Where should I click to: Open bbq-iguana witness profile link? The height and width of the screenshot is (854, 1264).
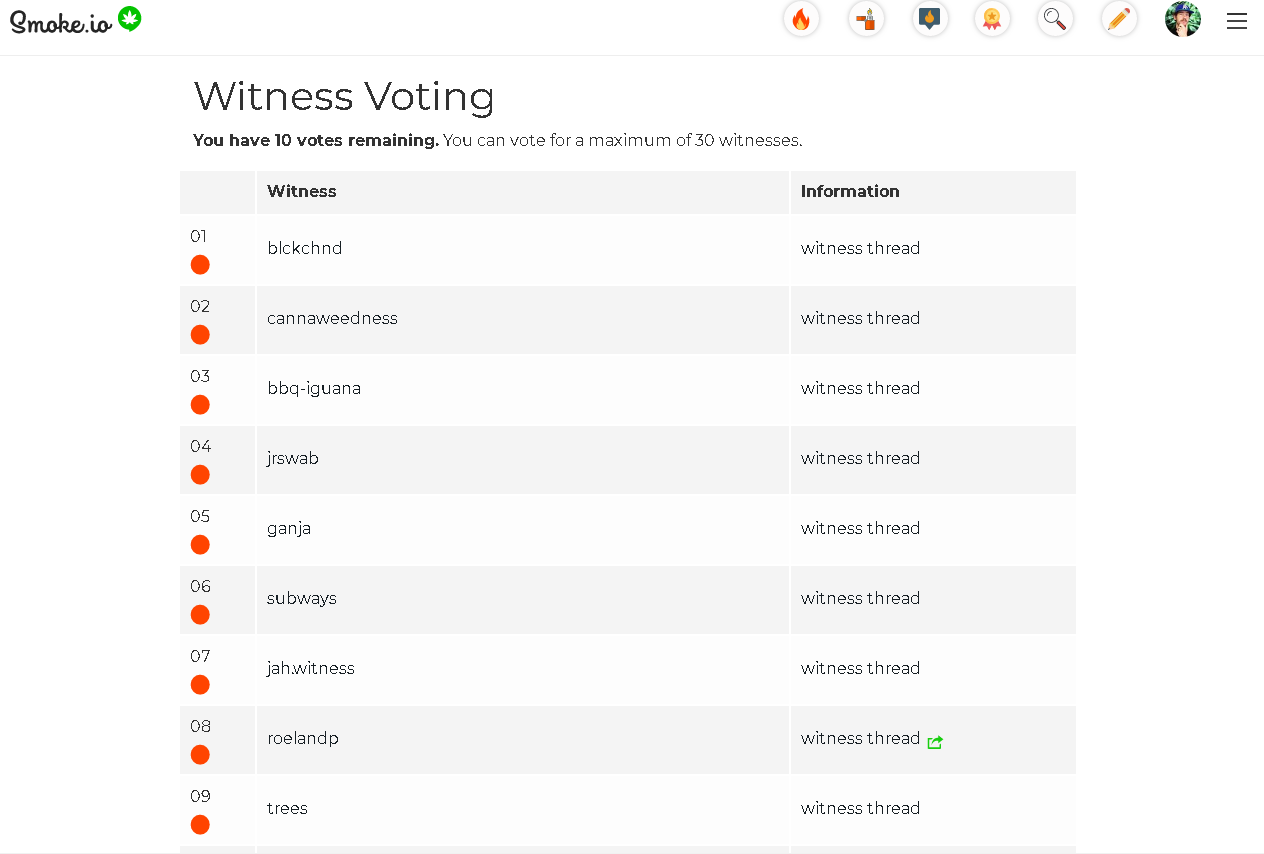point(314,388)
